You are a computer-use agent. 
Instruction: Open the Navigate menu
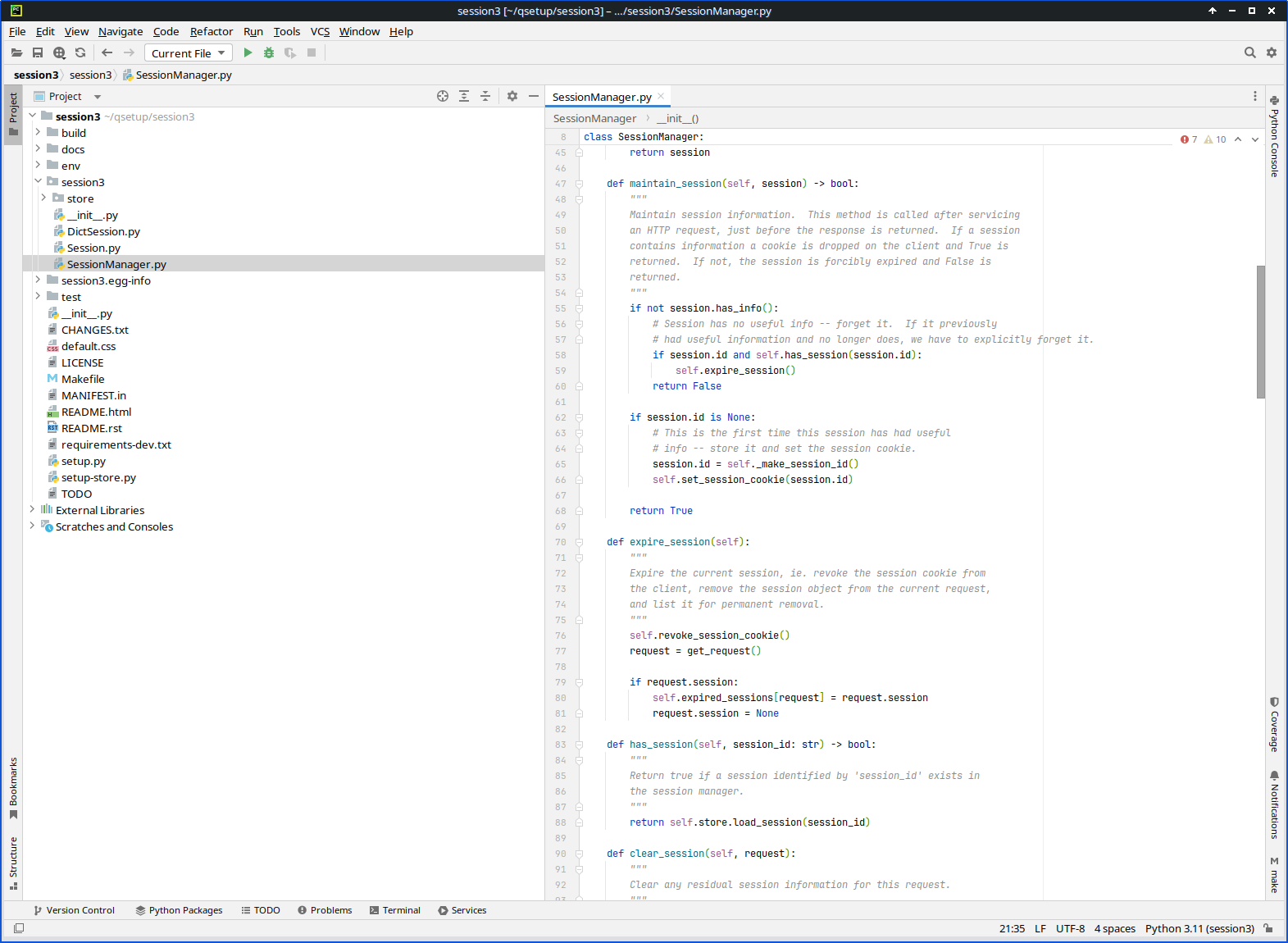tap(121, 31)
